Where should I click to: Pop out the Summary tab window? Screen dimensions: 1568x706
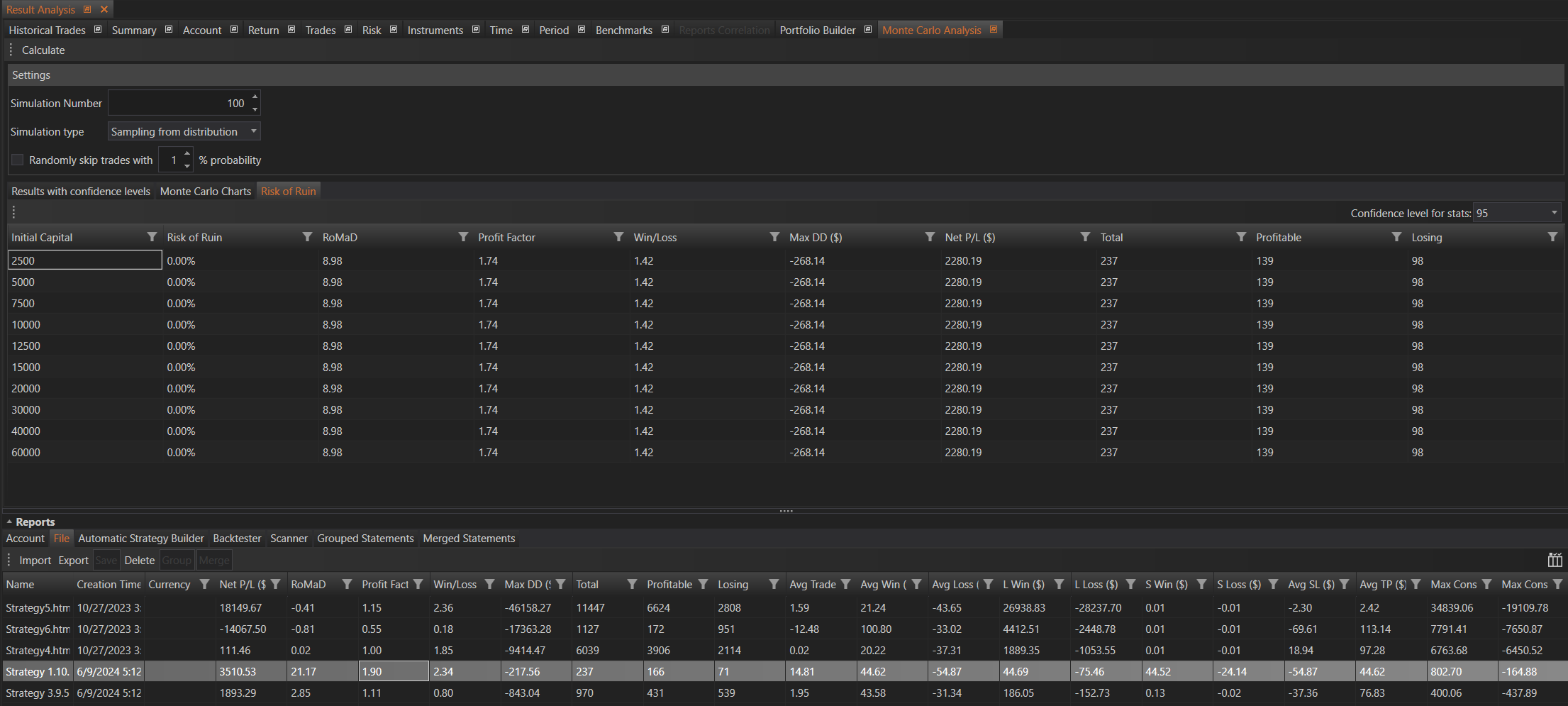click(x=169, y=30)
